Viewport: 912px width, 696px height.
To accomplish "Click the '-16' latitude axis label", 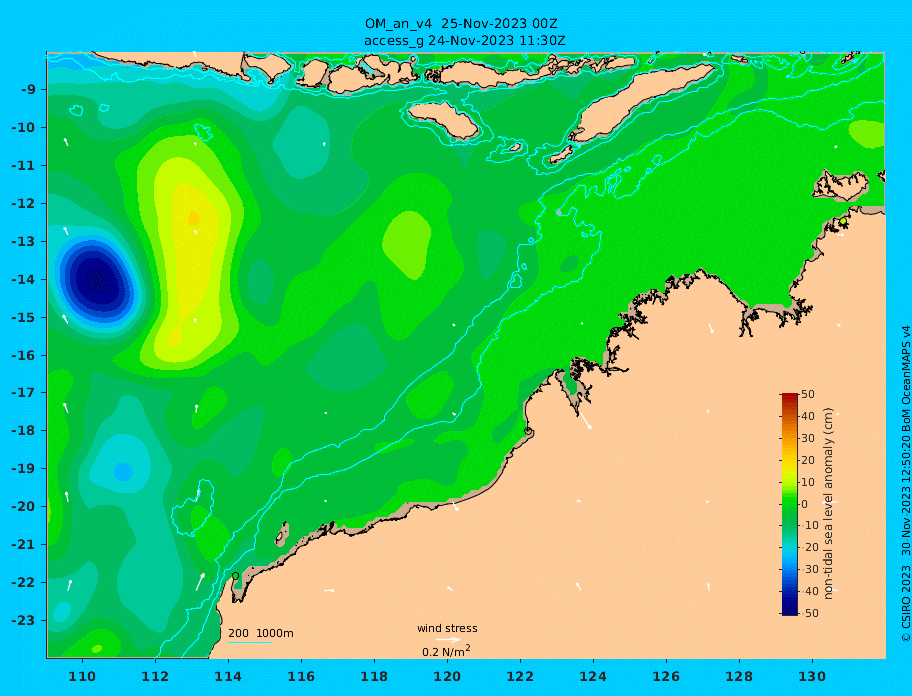I will pos(23,355).
